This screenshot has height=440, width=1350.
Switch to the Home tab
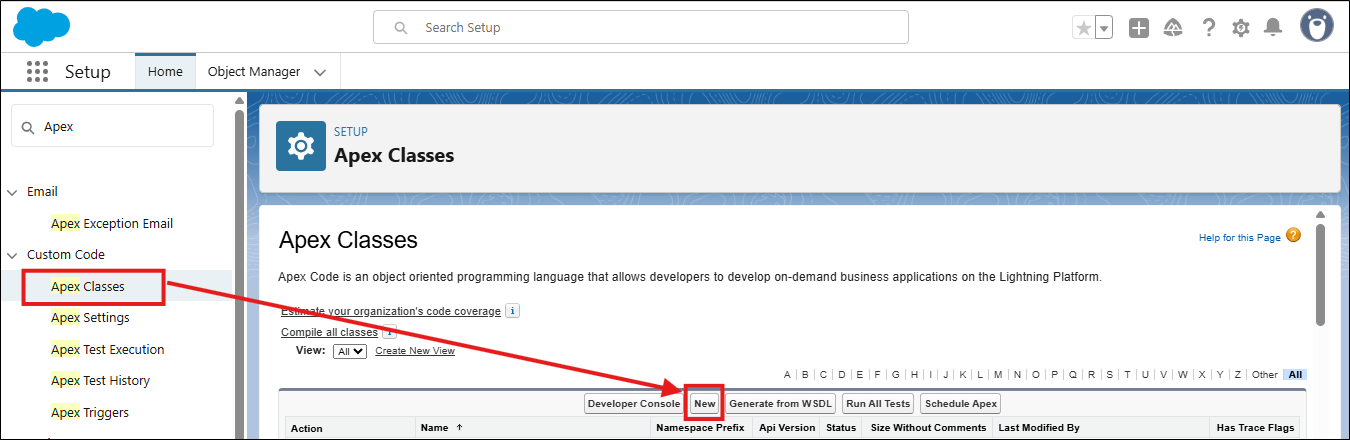(x=165, y=72)
